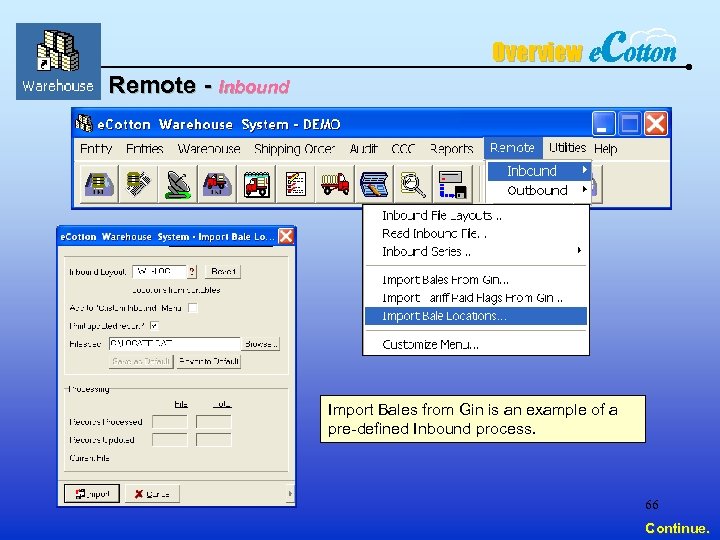This screenshot has height=540, width=720.
Task: Click the Warehouse desktop shortcut icon
Action: (58, 61)
